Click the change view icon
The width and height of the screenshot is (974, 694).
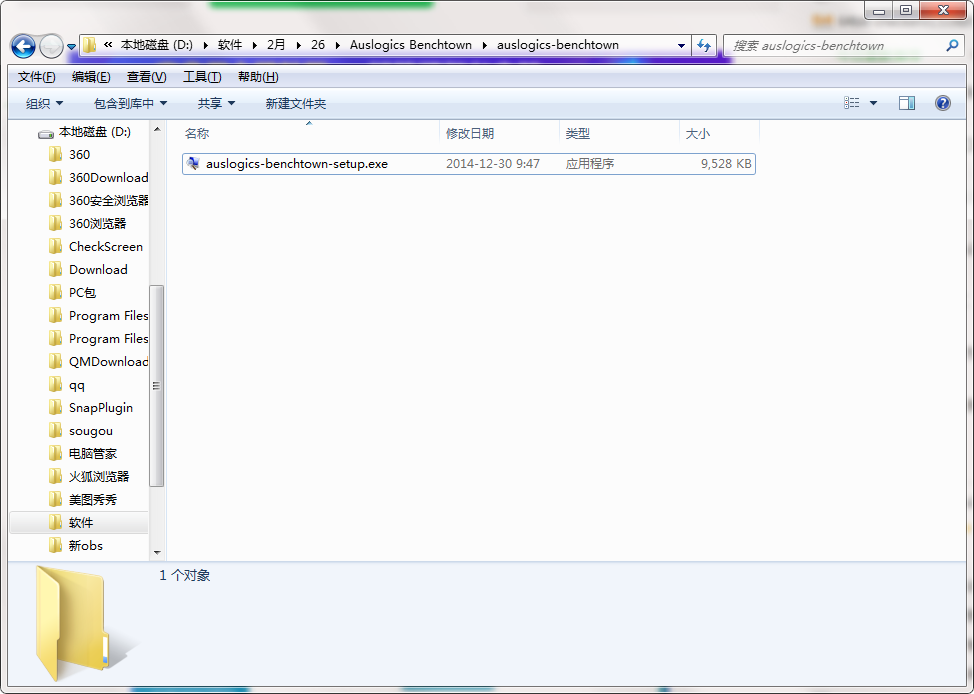(852, 103)
